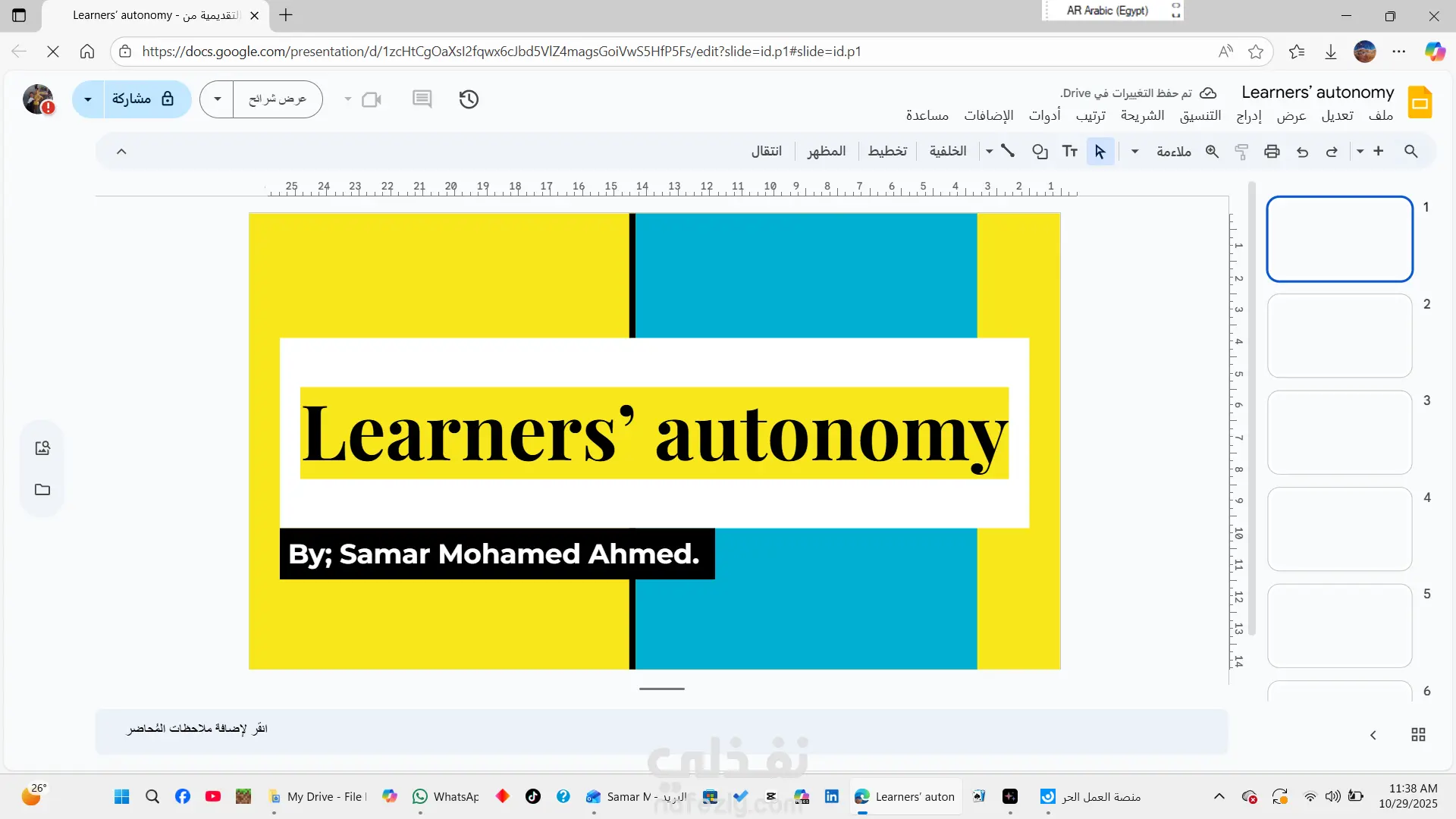Select slide 3 thumbnail in filmstrip
Image resolution: width=1456 pixels, height=819 pixels.
pos(1339,432)
